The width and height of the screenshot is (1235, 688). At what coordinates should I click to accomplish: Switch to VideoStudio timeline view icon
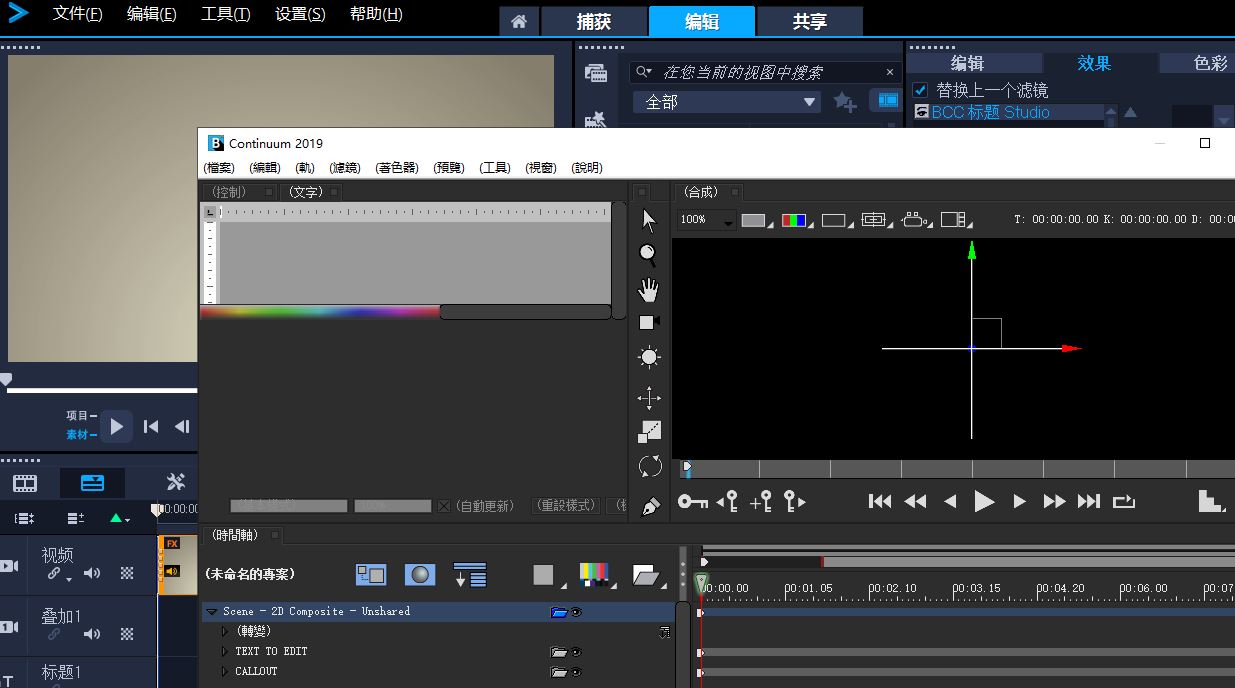92,483
